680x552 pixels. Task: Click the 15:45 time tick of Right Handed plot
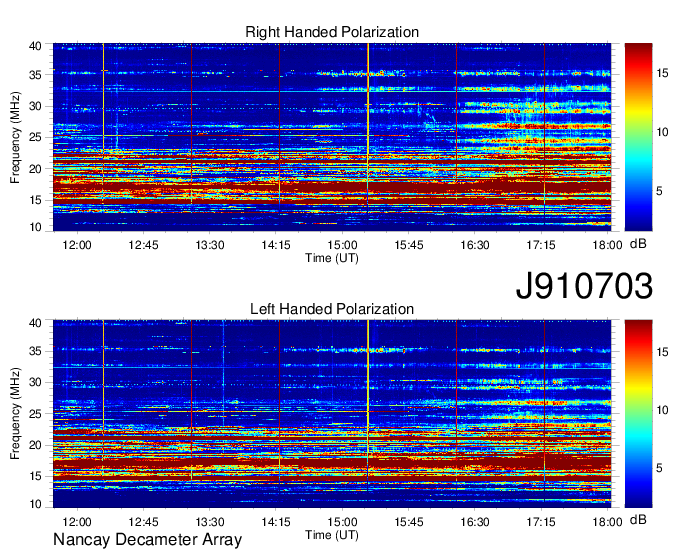point(409,245)
